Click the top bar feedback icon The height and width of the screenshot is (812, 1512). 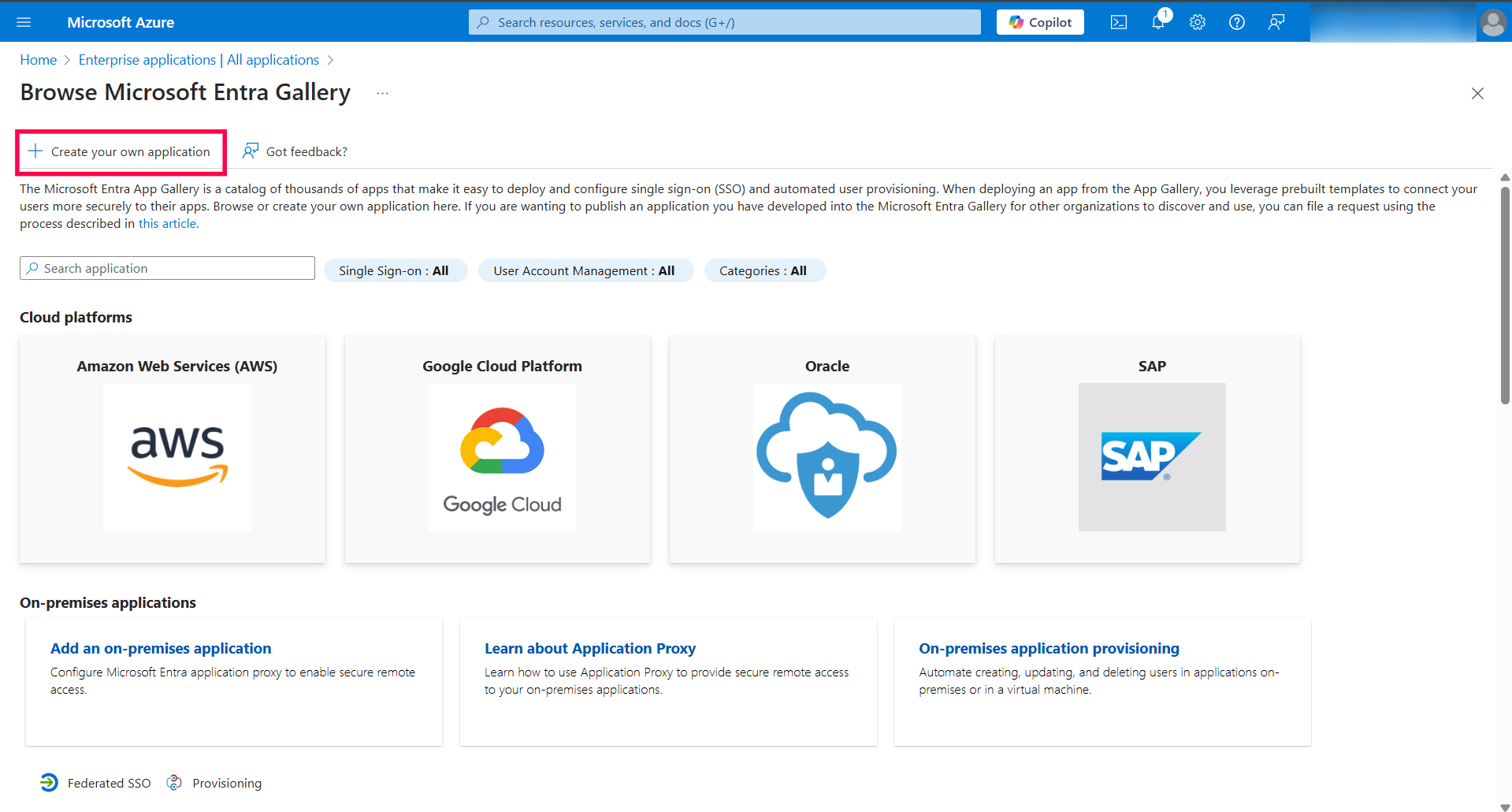1276,22
